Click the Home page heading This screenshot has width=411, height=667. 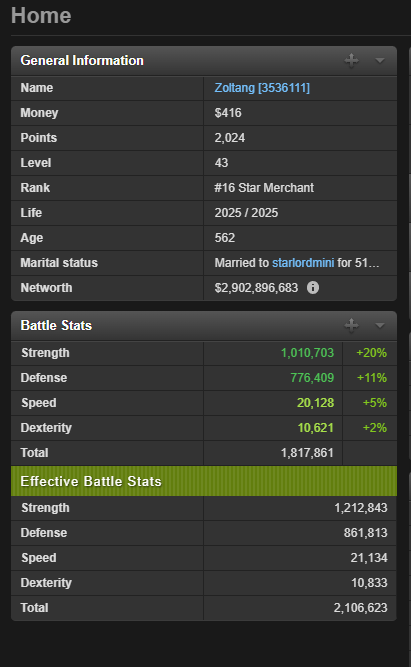coord(41,16)
